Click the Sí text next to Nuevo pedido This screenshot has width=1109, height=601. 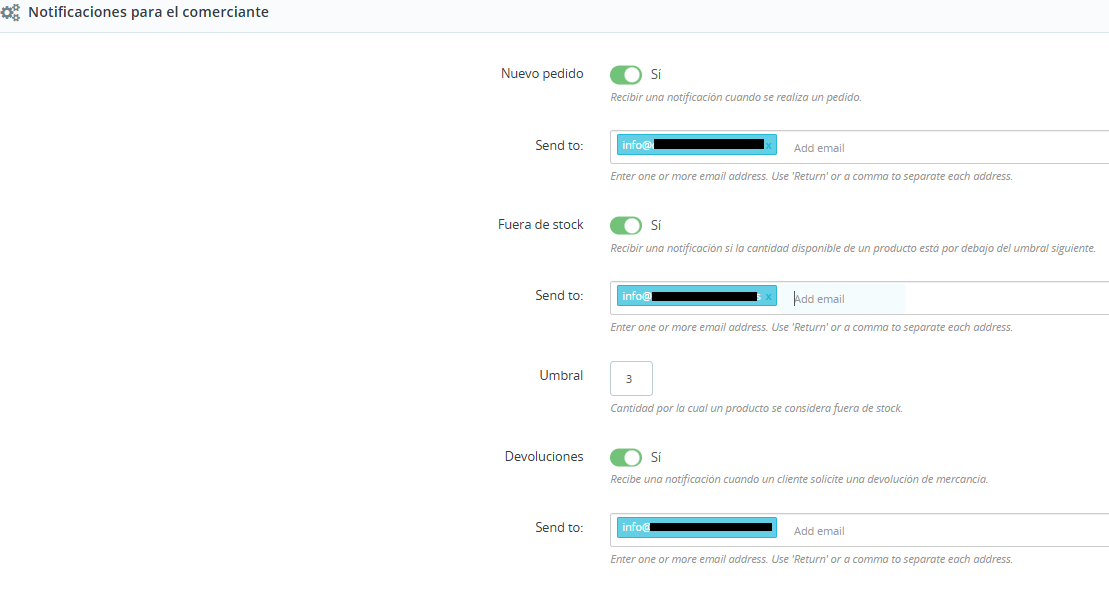coord(656,74)
